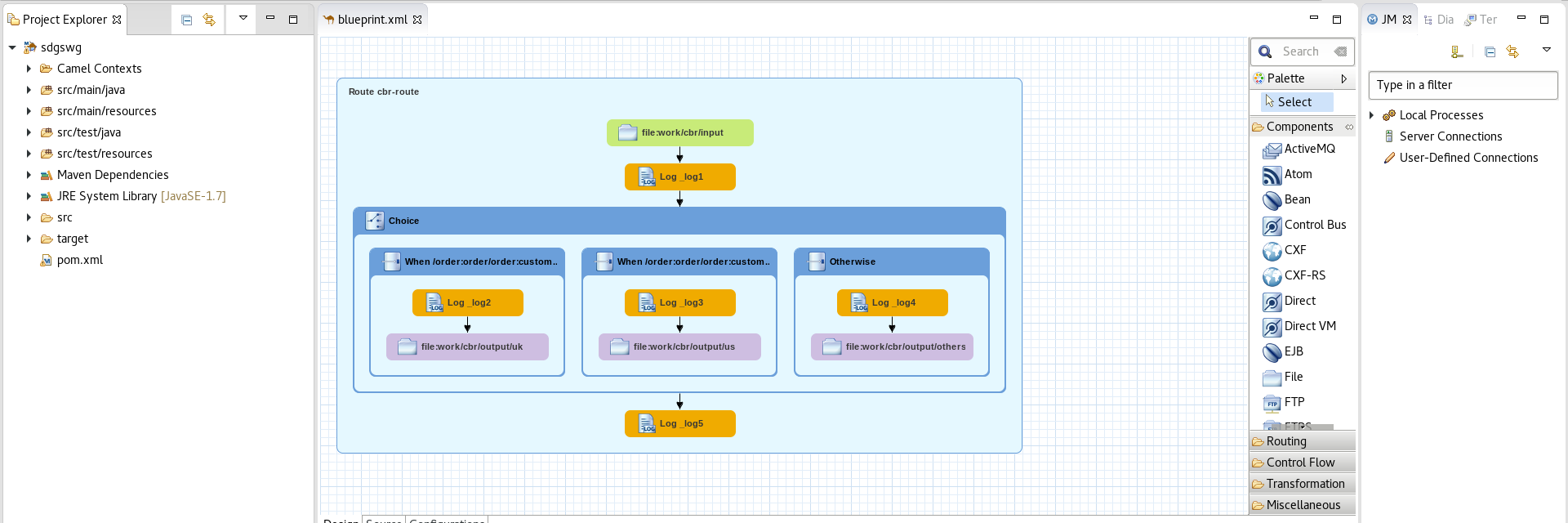Expand Maven Dependencies node
The image size is (1568, 523).
(29, 175)
